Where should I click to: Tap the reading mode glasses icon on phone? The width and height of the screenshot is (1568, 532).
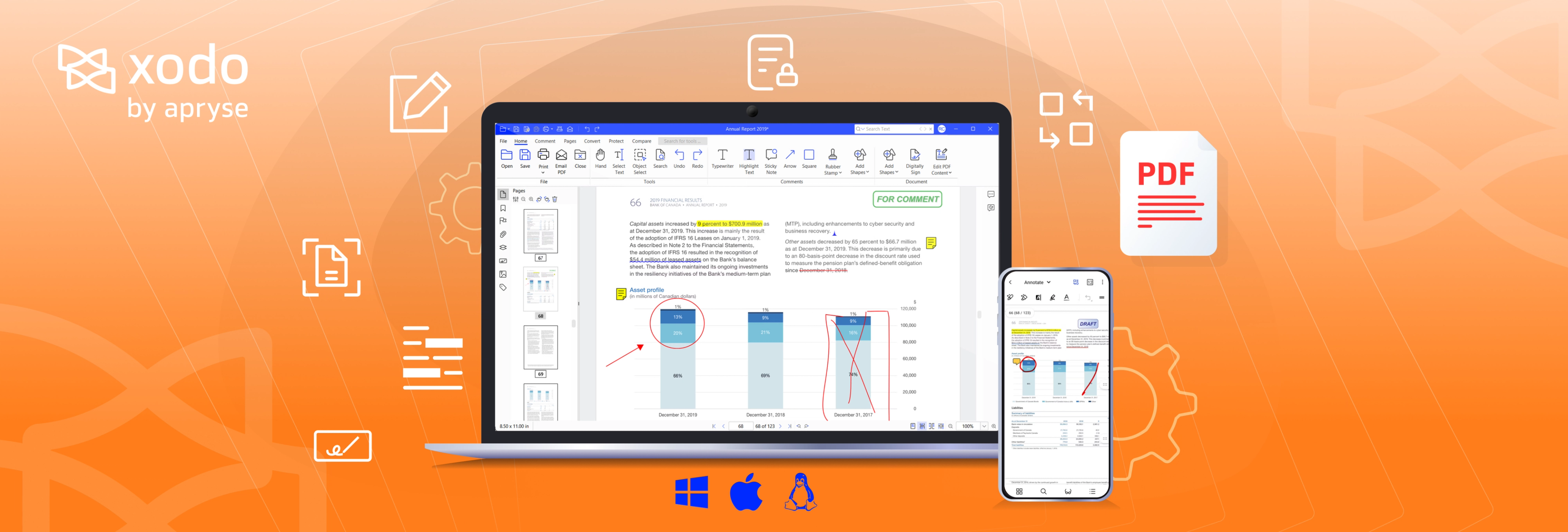click(1068, 491)
